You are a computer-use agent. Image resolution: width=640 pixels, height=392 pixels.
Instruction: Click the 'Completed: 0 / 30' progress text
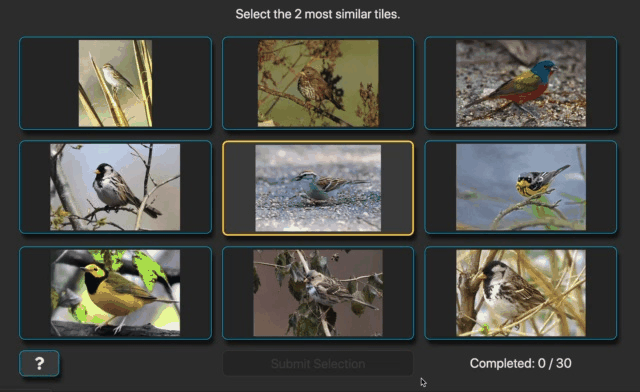(x=520, y=363)
